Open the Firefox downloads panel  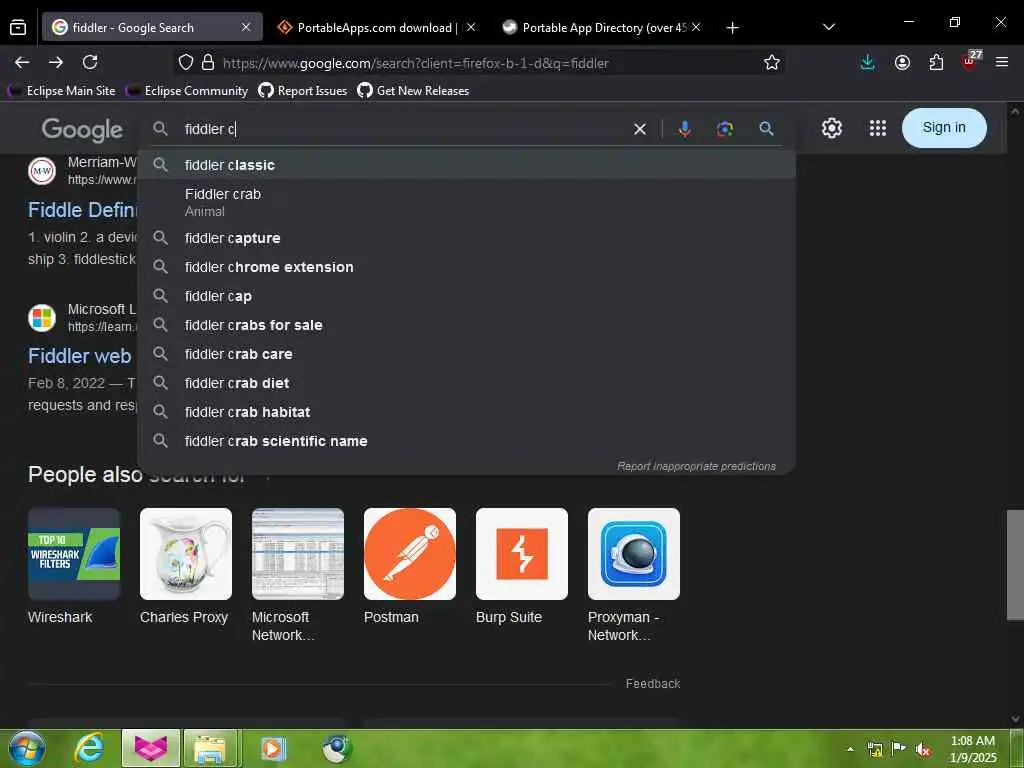pyautogui.click(x=867, y=63)
